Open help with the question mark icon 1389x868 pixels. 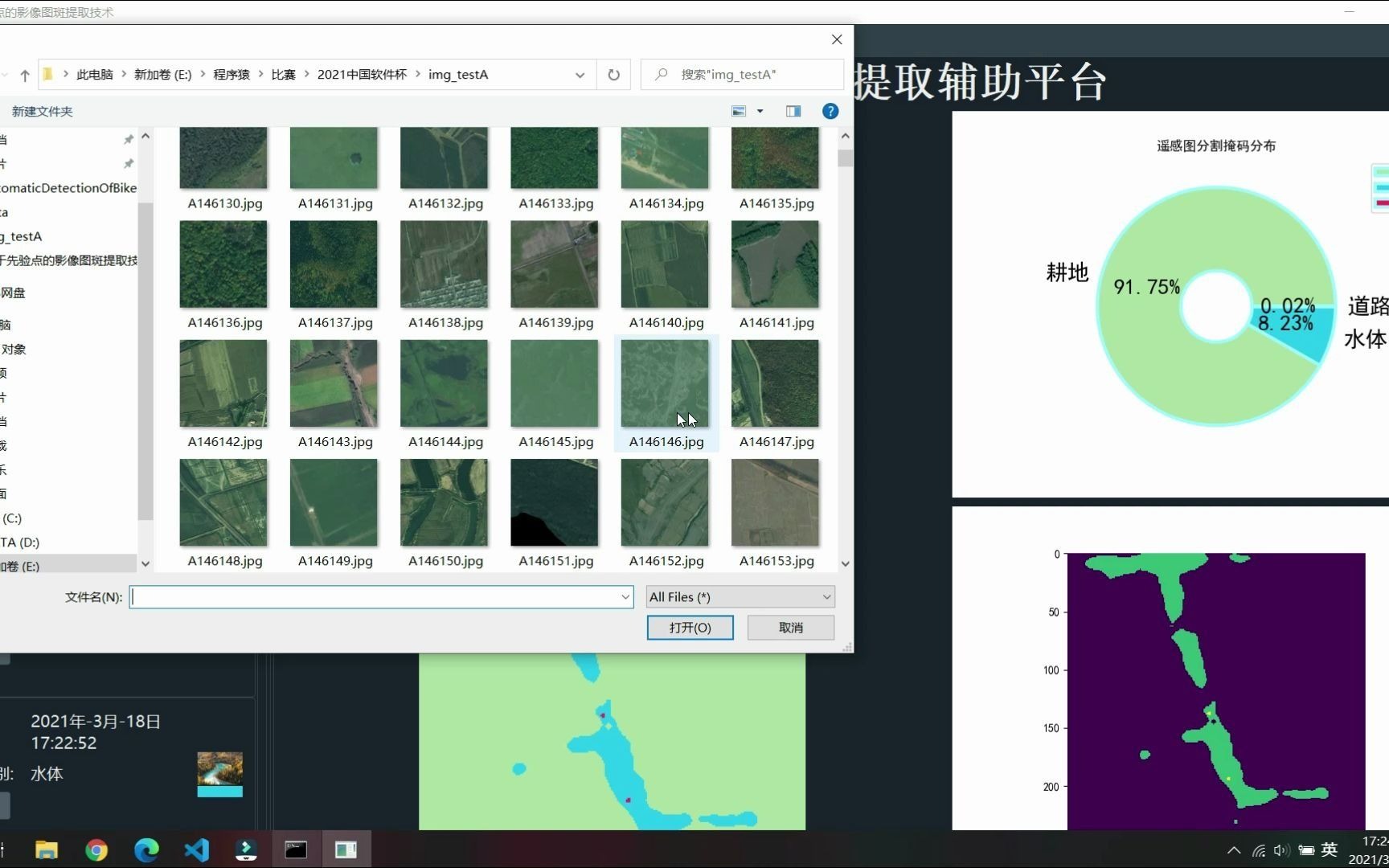(830, 112)
